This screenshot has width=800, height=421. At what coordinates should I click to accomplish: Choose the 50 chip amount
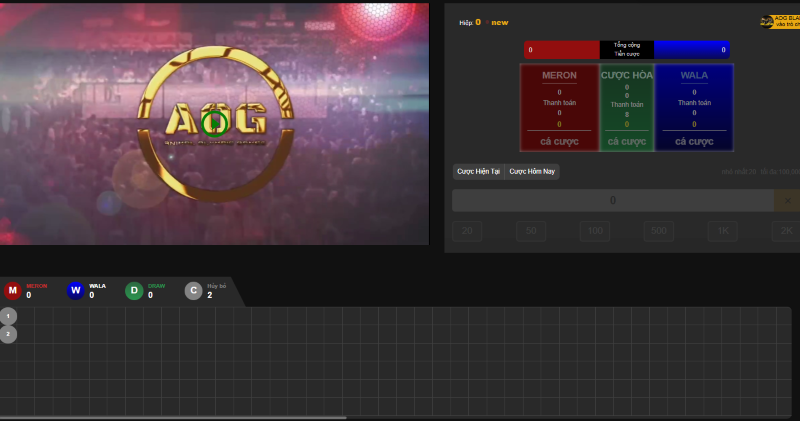531,232
